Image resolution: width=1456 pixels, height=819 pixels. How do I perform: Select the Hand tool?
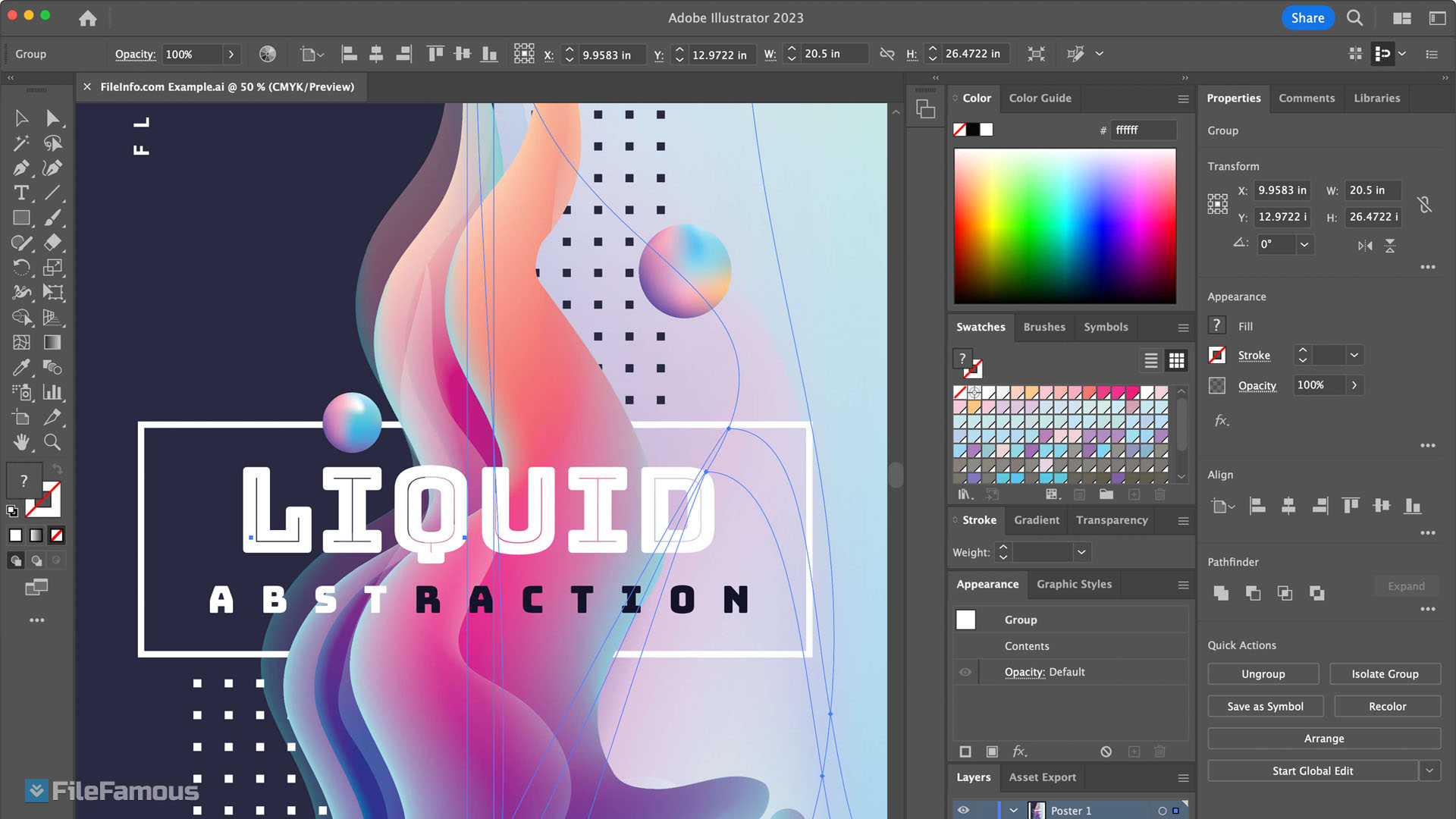pos(21,442)
